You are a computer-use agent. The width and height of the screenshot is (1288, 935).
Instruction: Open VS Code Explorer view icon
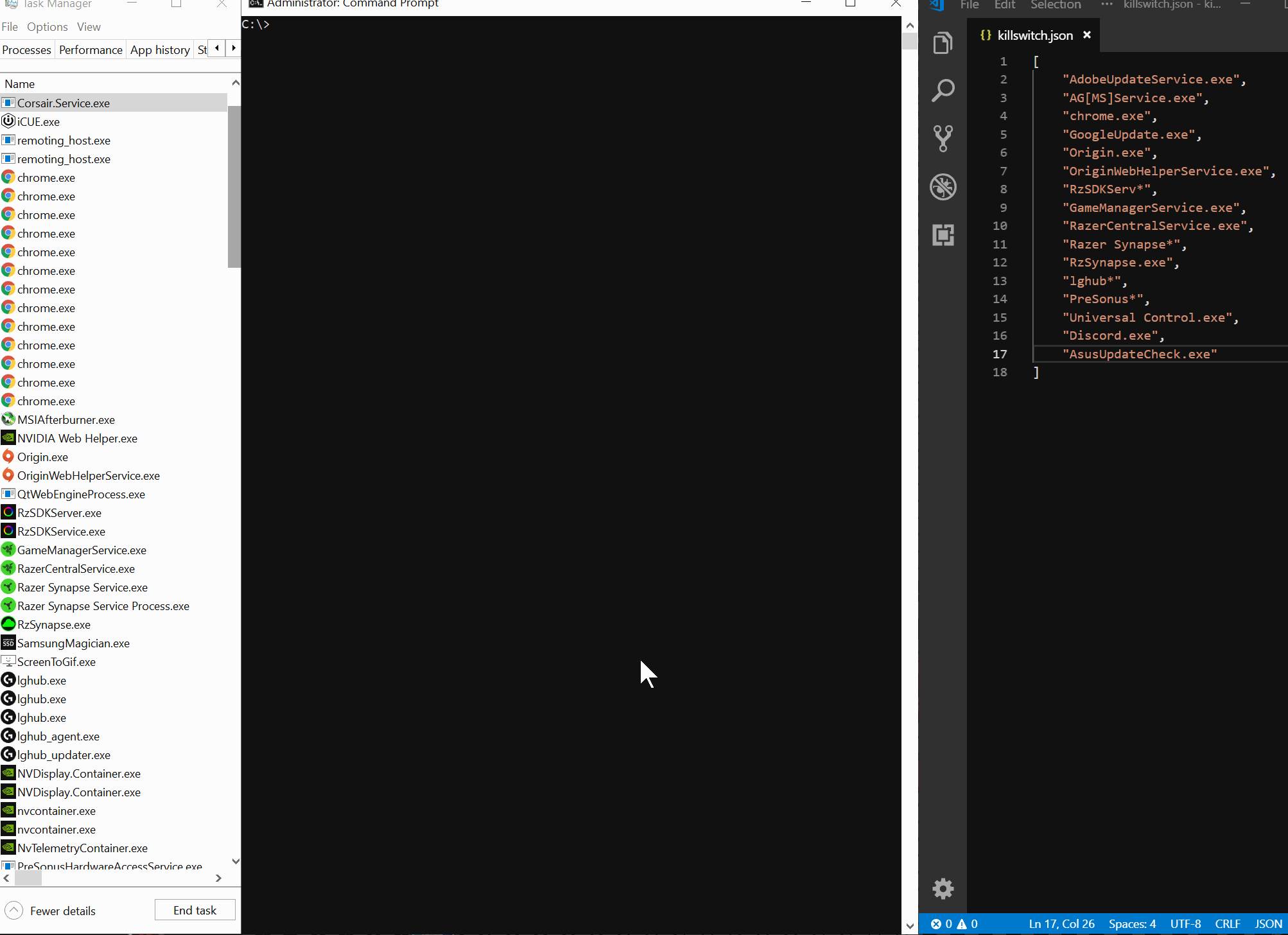pos(943,43)
